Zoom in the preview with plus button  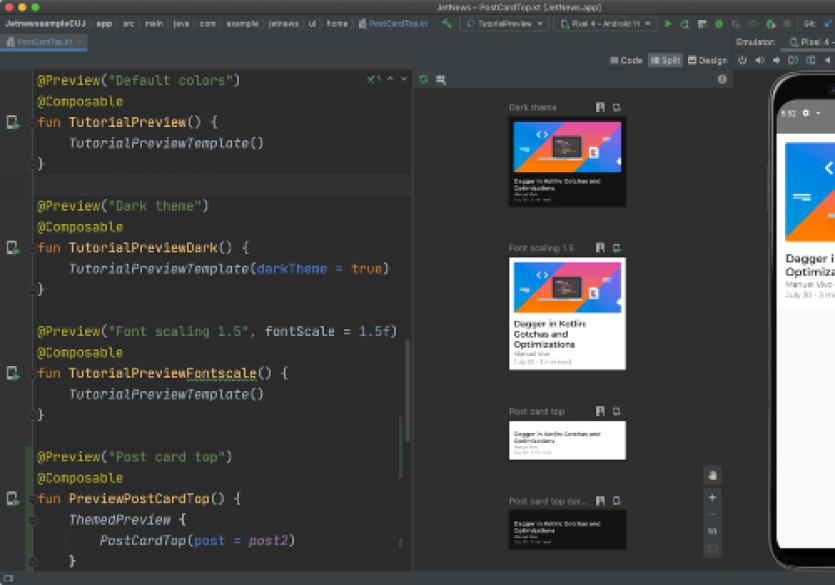tap(712, 497)
